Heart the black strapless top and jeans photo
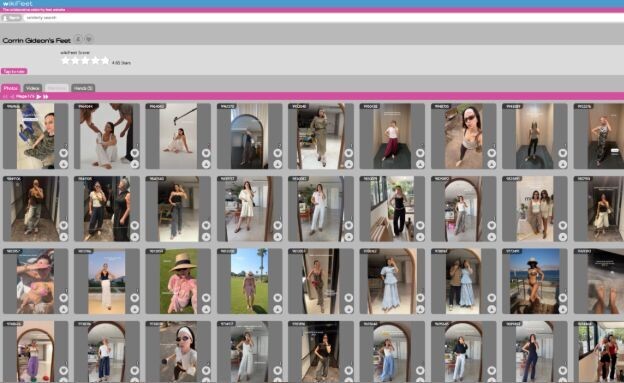The image size is (624, 383). pyautogui.click(x=206, y=225)
